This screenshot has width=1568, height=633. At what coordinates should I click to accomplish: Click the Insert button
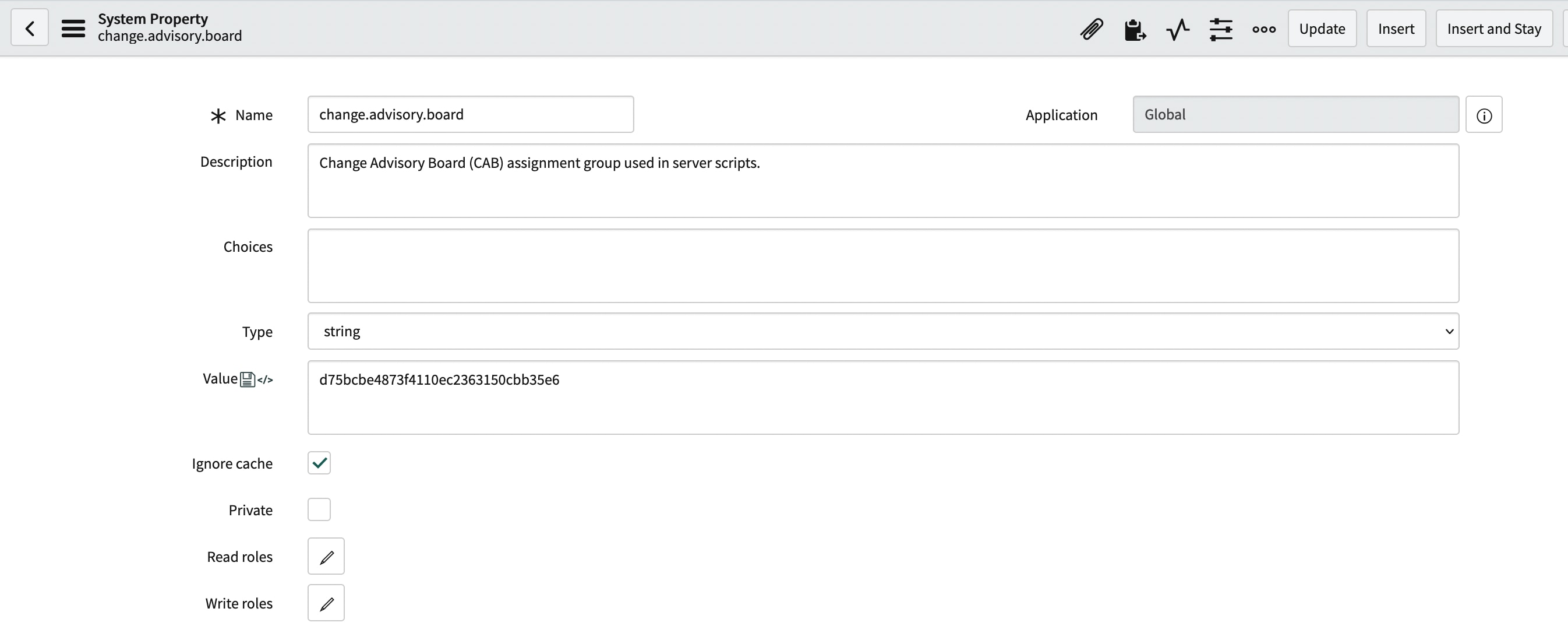tap(1396, 28)
